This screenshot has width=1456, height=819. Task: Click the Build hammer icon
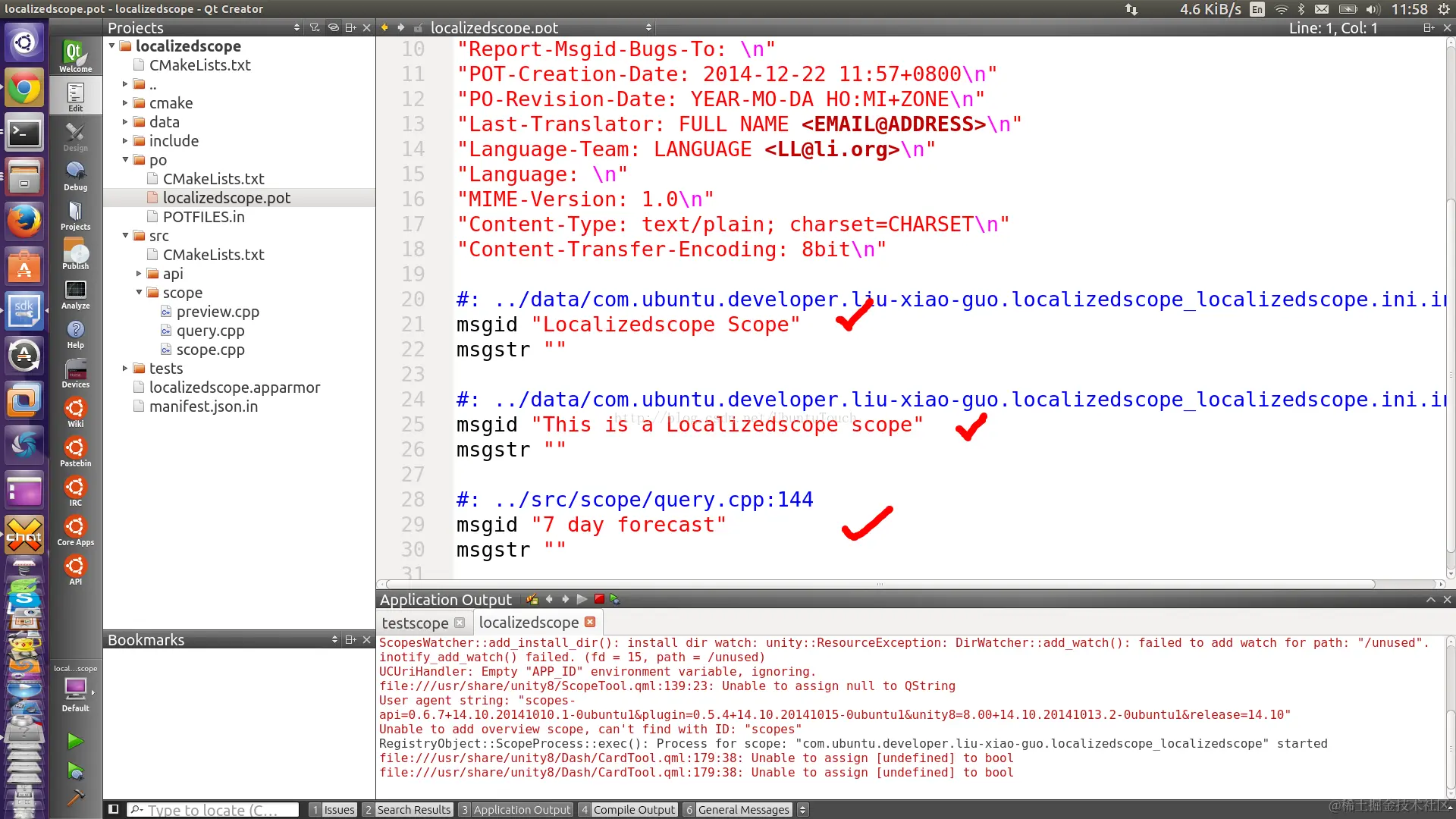[x=75, y=798]
